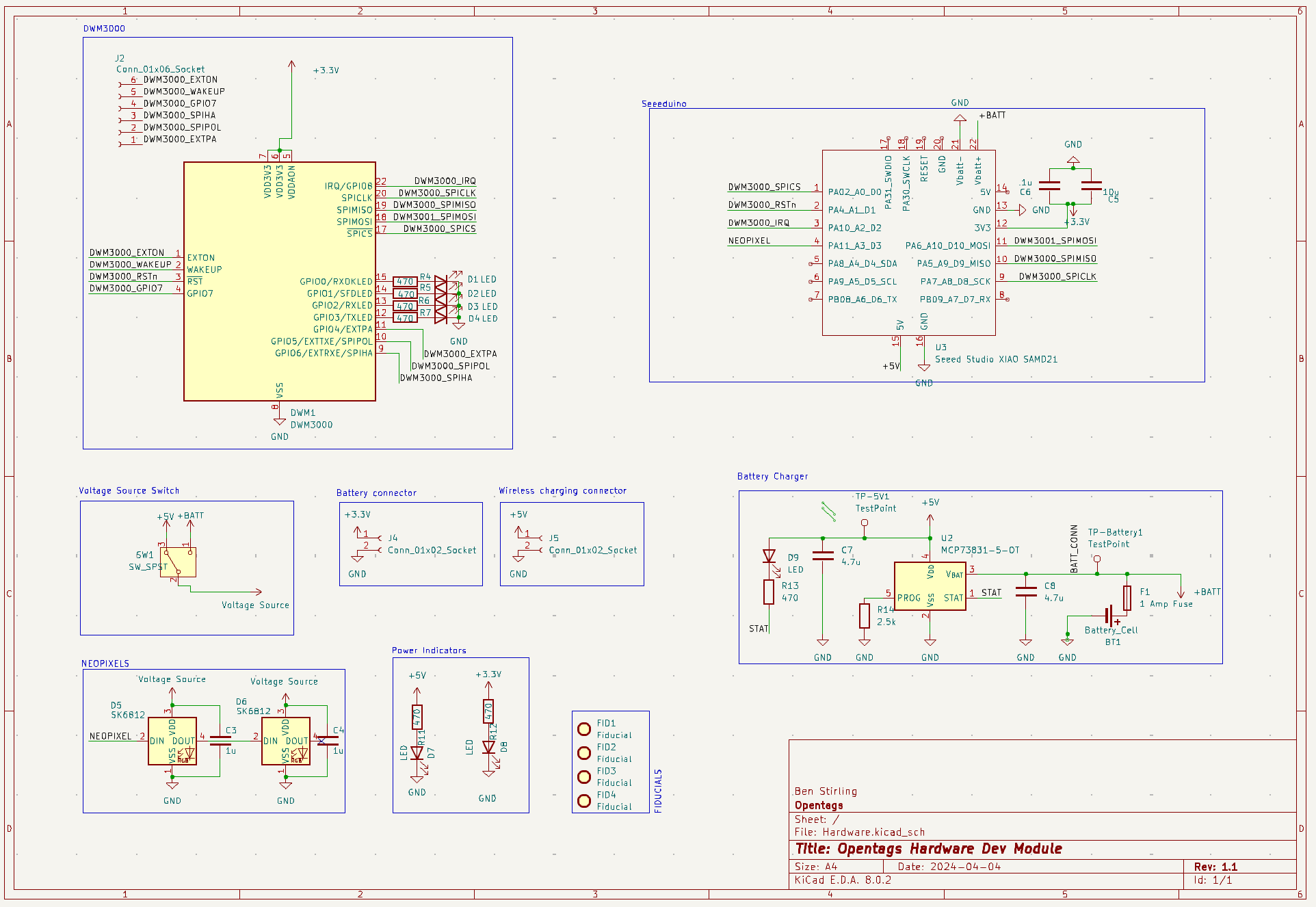Click the 'Date: 2024-04-04' field
The height and width of the screenshot is (907, 1316).
pyautogui.click(x=949, y=867)
